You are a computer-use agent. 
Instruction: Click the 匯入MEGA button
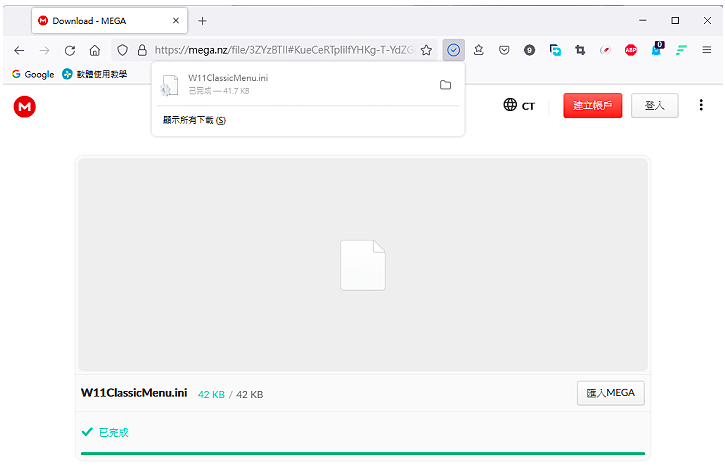[x=610, y=393]
